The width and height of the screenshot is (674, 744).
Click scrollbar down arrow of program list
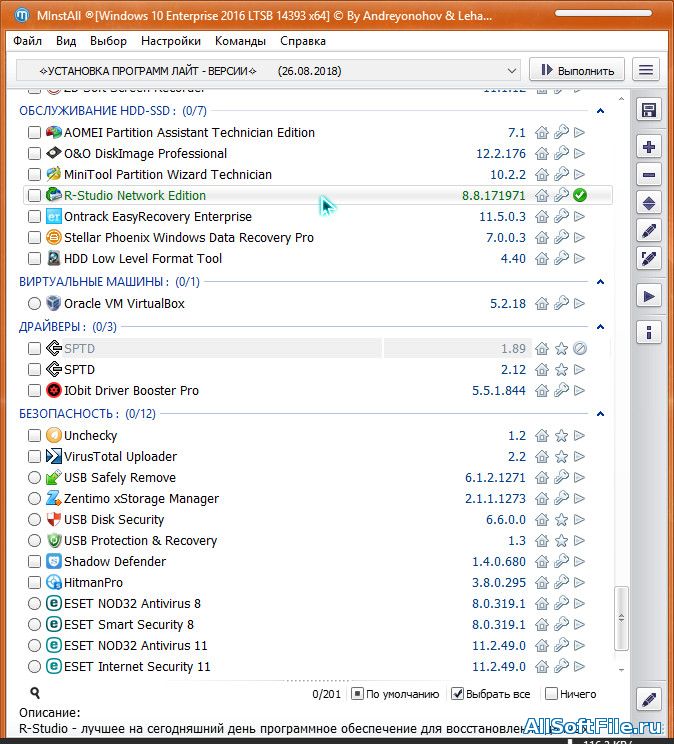click(x=621, y=670)
